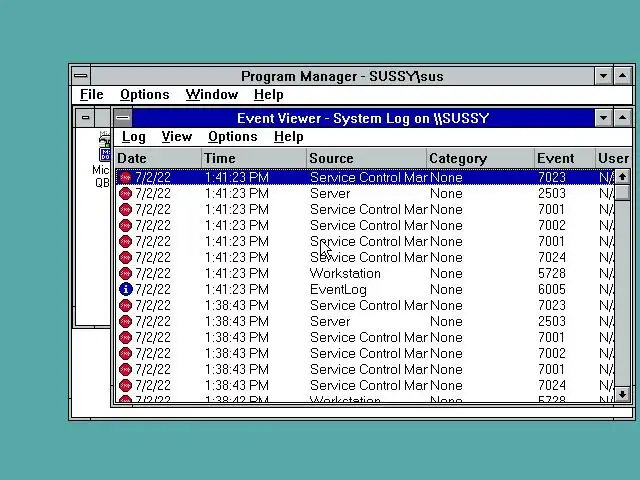Click the Workstation source at 1:41:23 PM
This screenshot has width=640, height=480.
point(345,273)
